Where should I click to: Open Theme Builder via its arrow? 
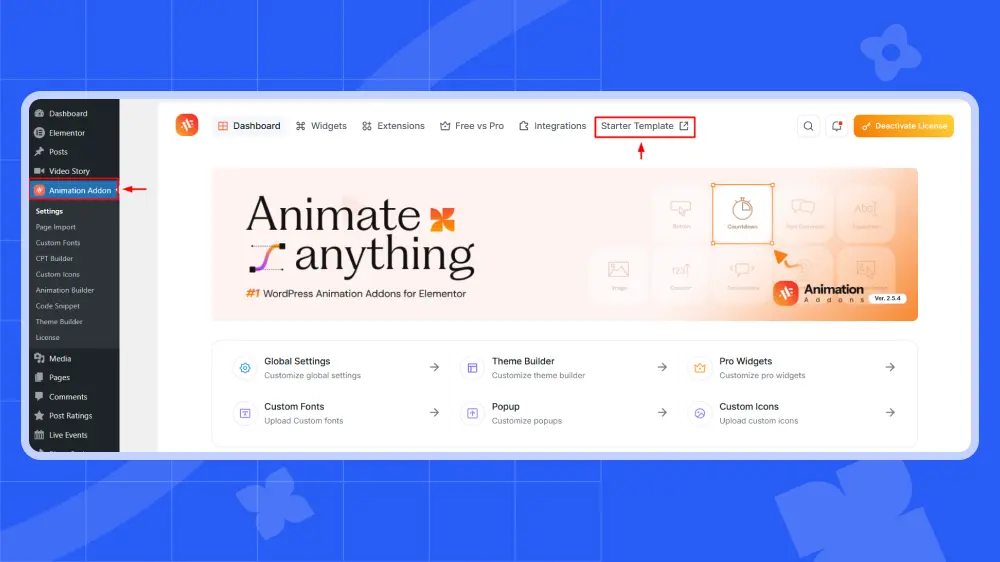click(662, 367)
